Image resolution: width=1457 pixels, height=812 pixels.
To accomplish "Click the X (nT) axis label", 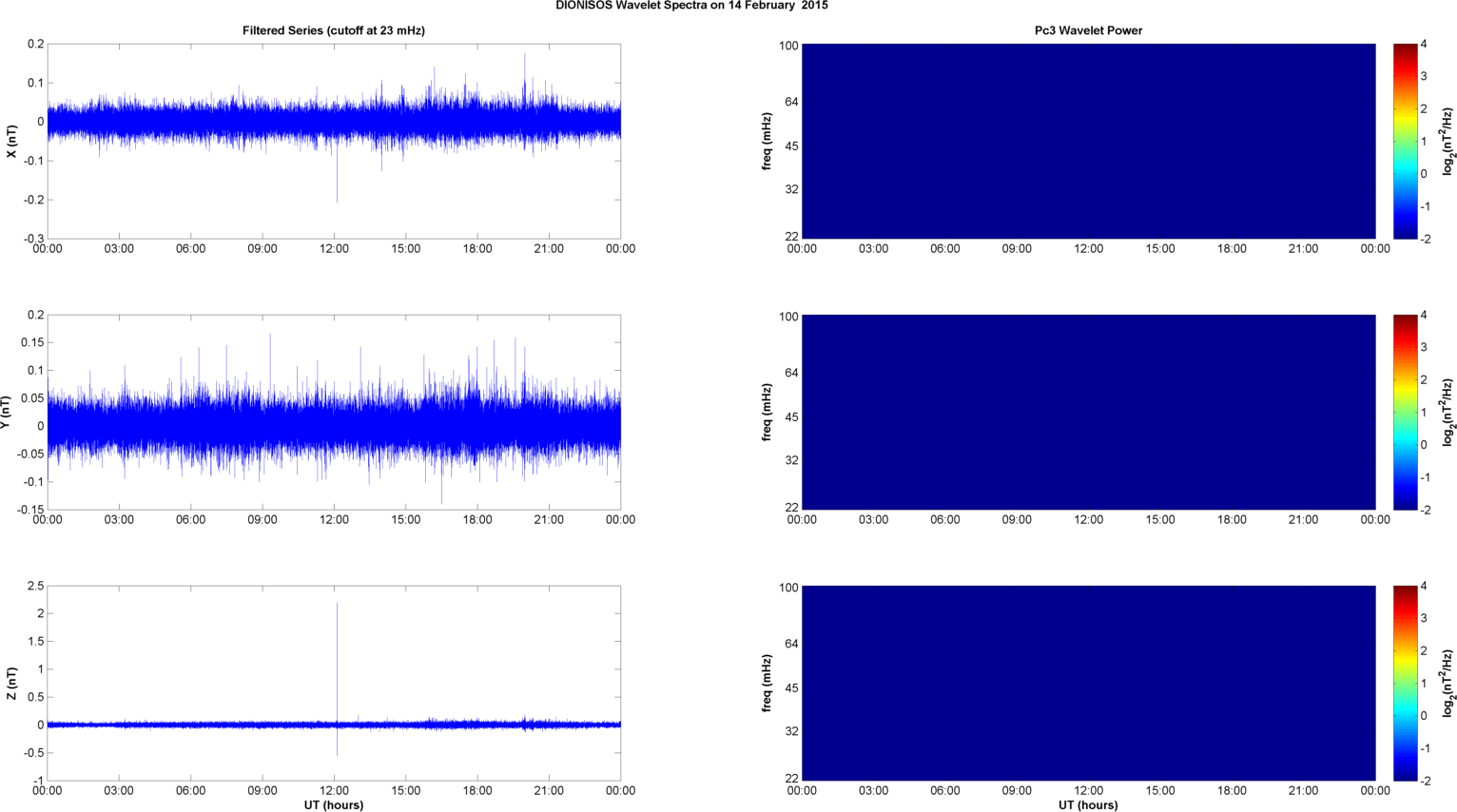I will click(x=11, y=142).
